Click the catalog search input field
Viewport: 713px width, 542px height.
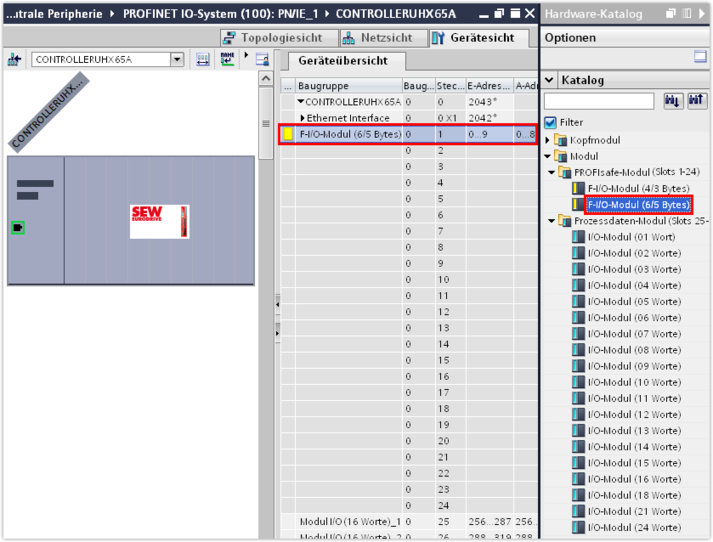(599, 101)
